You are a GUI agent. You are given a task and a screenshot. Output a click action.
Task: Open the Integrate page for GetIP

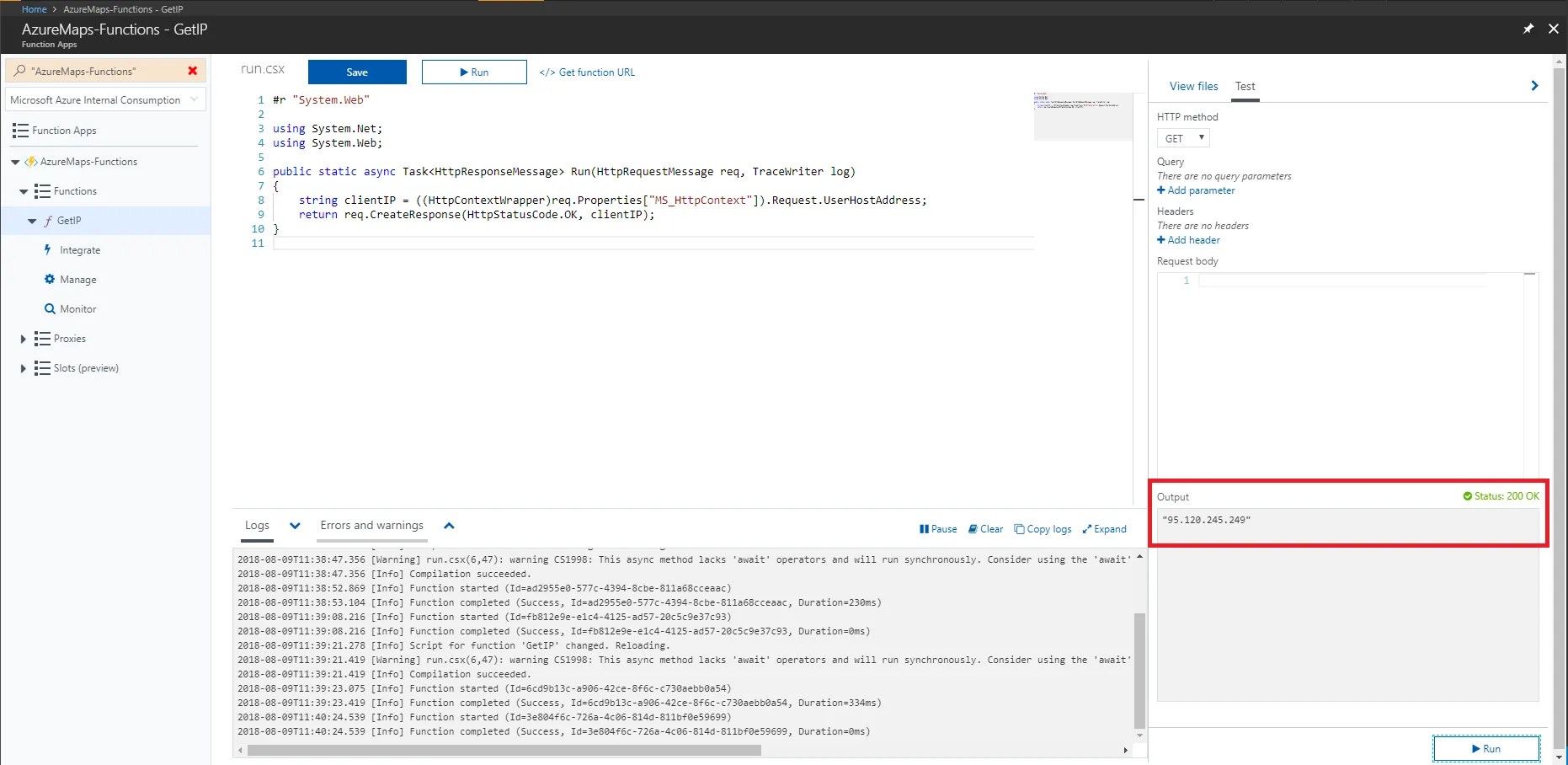[x=80, y=250]
